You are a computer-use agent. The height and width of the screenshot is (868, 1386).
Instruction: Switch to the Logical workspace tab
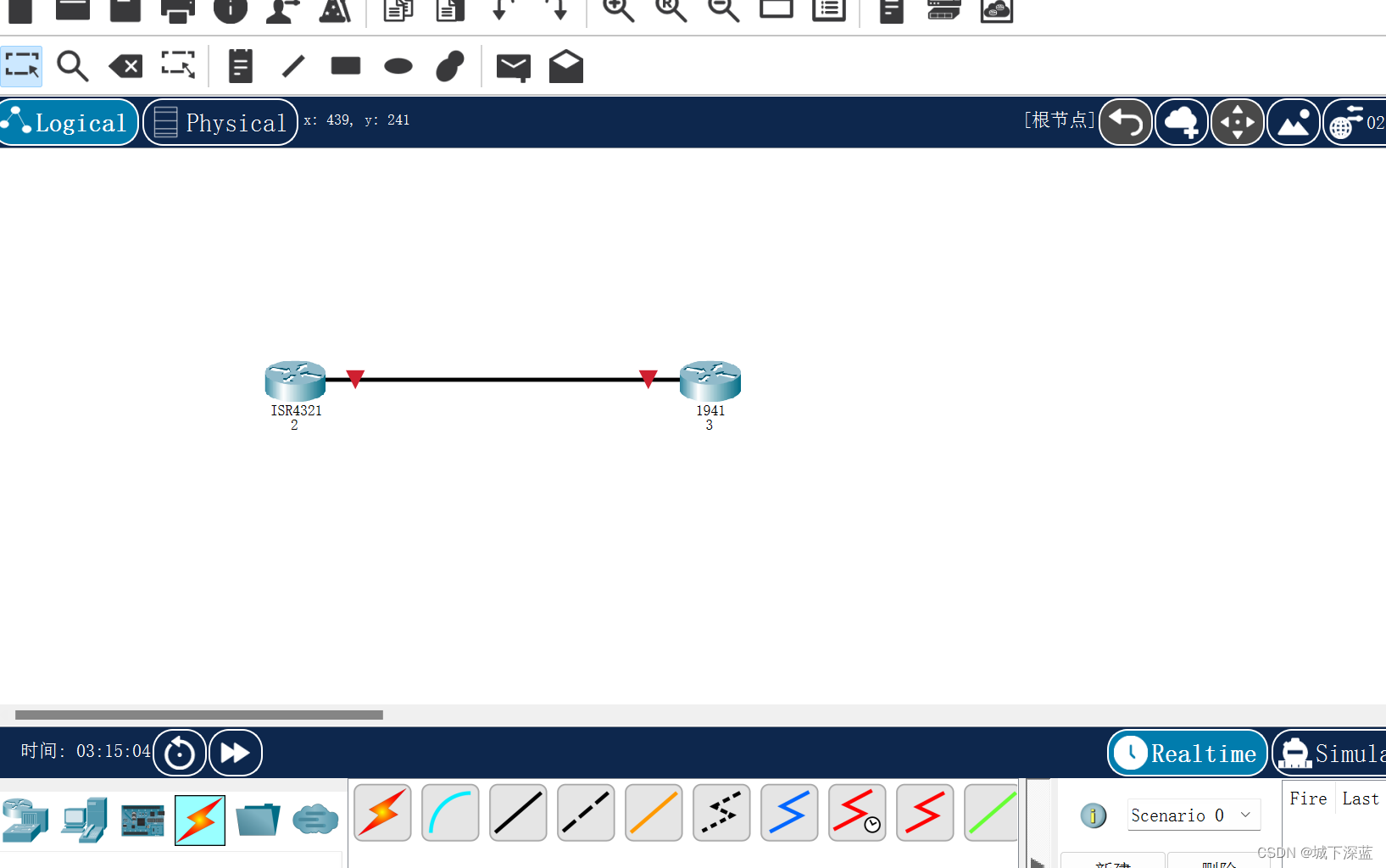(x=70, y=122)
